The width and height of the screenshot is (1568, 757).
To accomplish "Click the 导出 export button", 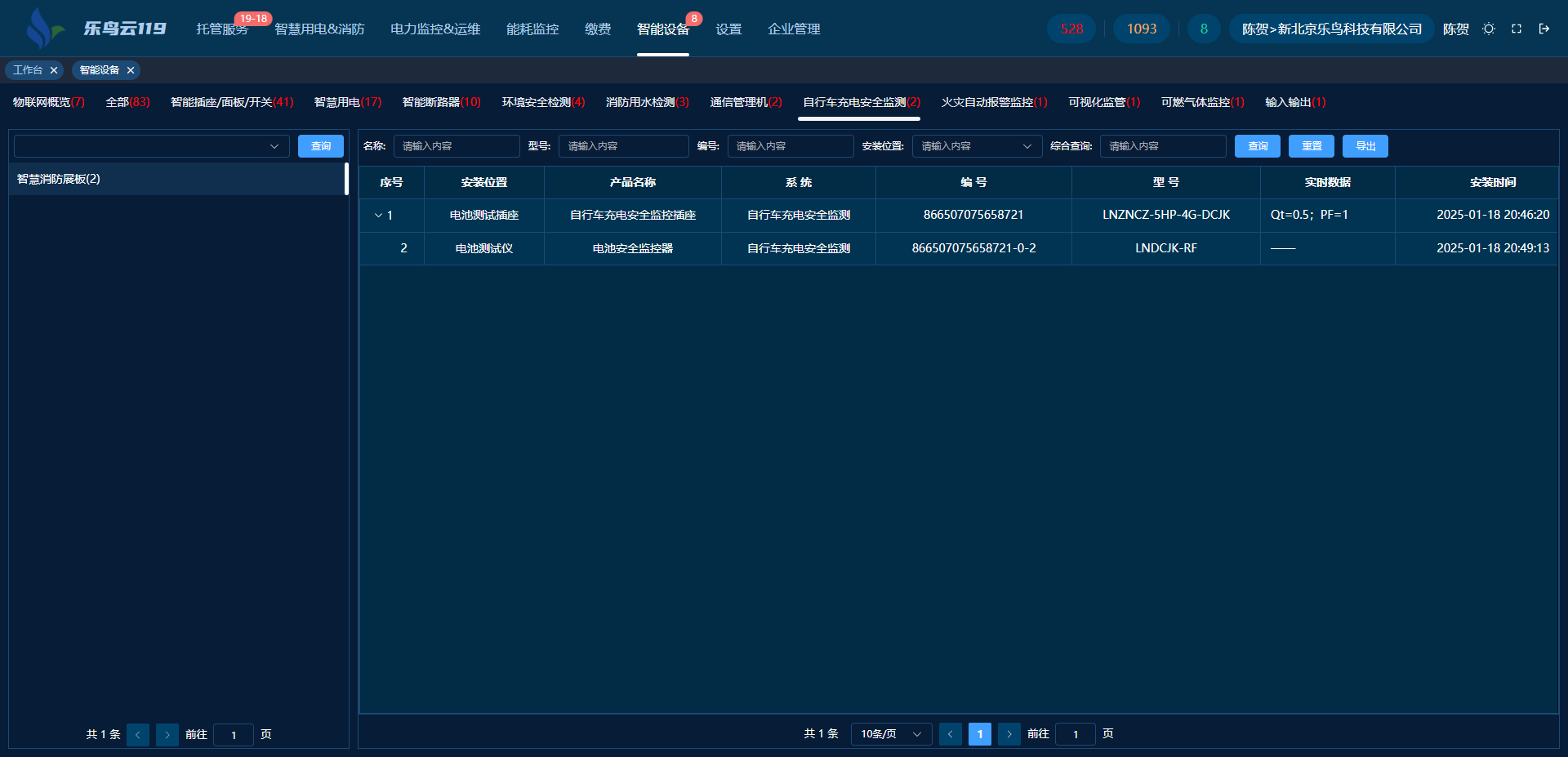I will (x=1365, y=146).
